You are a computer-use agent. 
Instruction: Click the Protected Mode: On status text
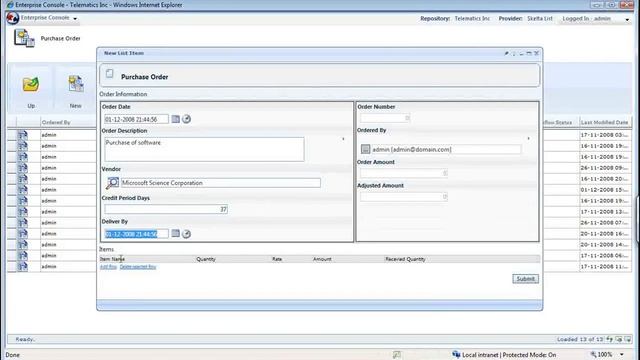[529, 355]
